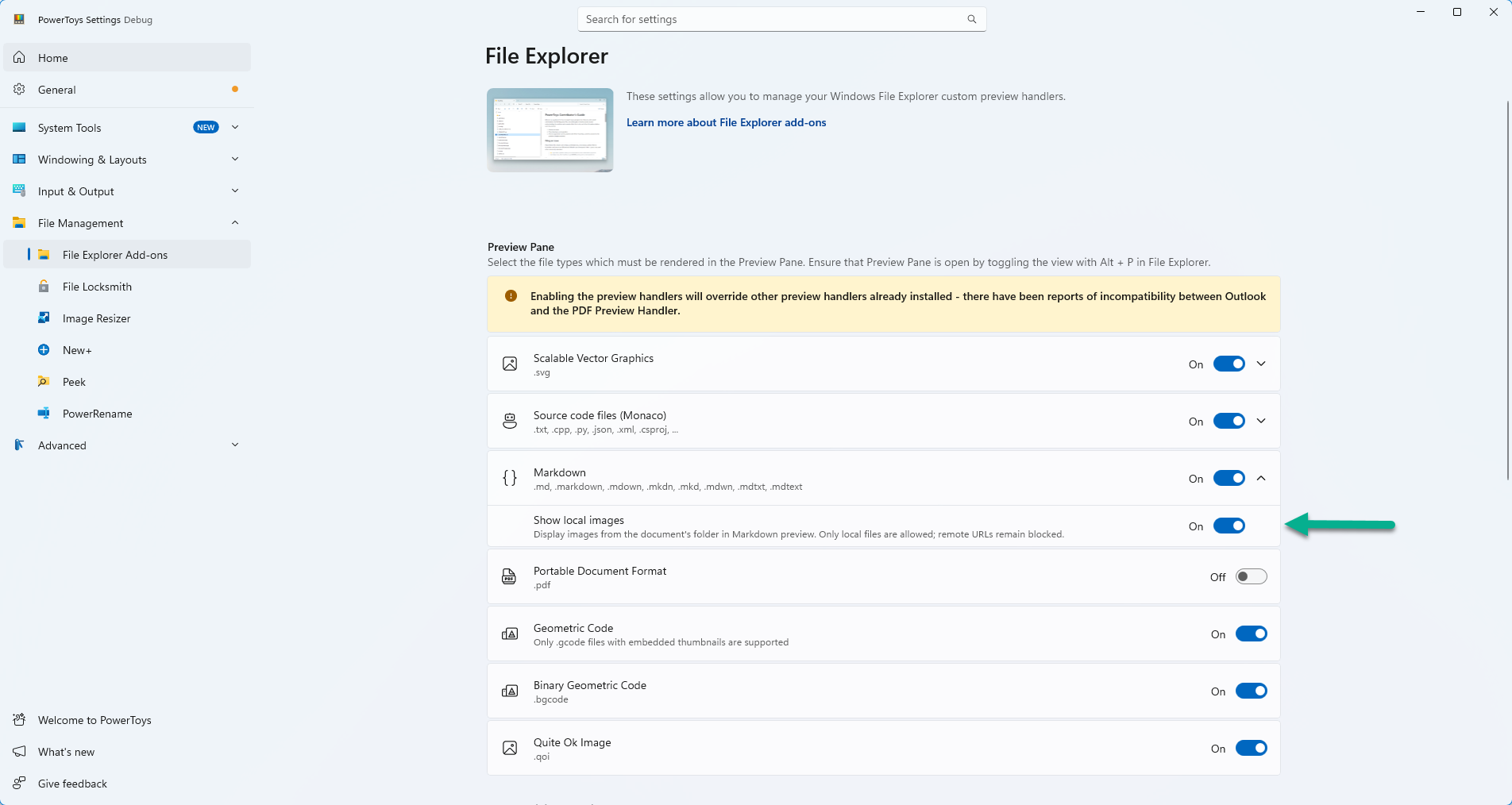This screenshot has height=805, width=1512.
Task: Collapse the File Management section chevron
Action: click(x=235, y=222)
